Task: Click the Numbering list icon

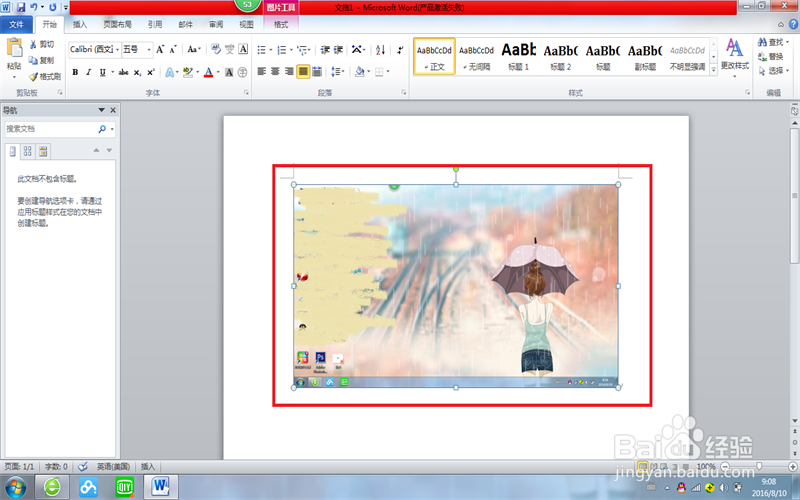Action: 282,49
